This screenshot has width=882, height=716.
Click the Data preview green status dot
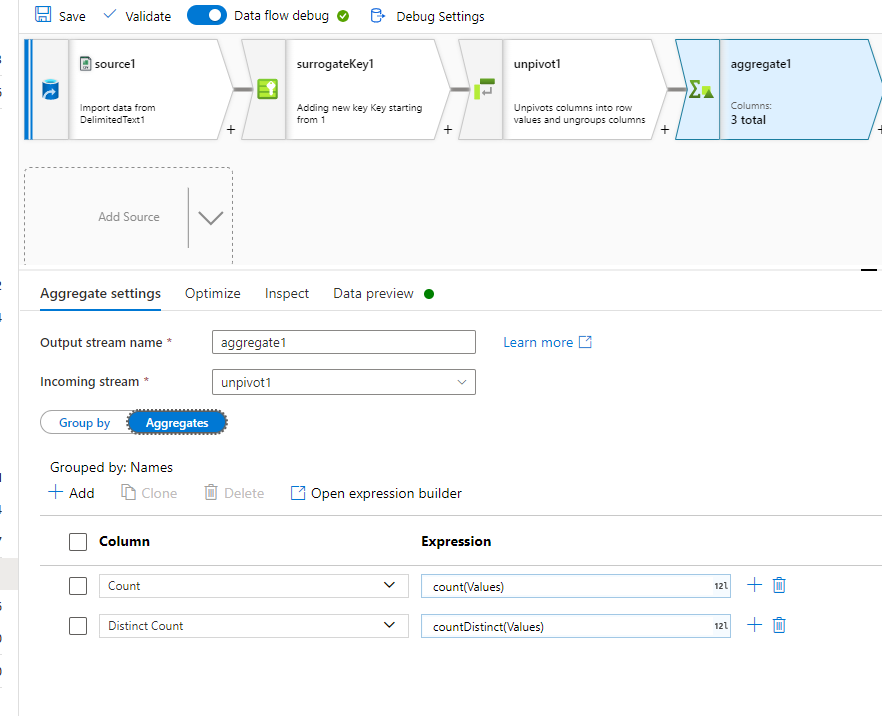tap(429, 294)
